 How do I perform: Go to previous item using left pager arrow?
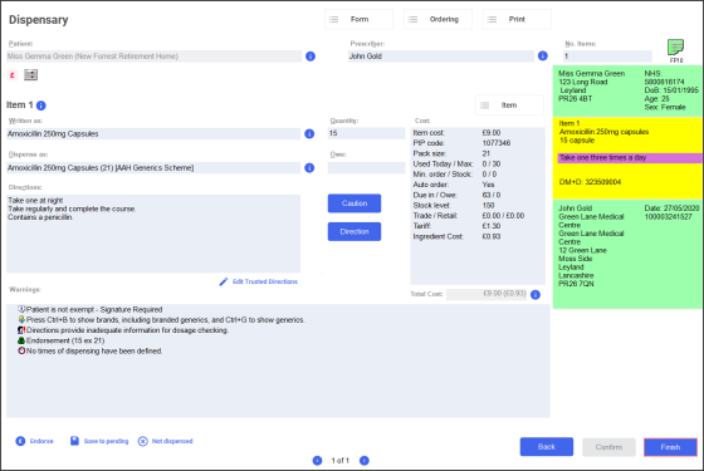pos(317,460)
